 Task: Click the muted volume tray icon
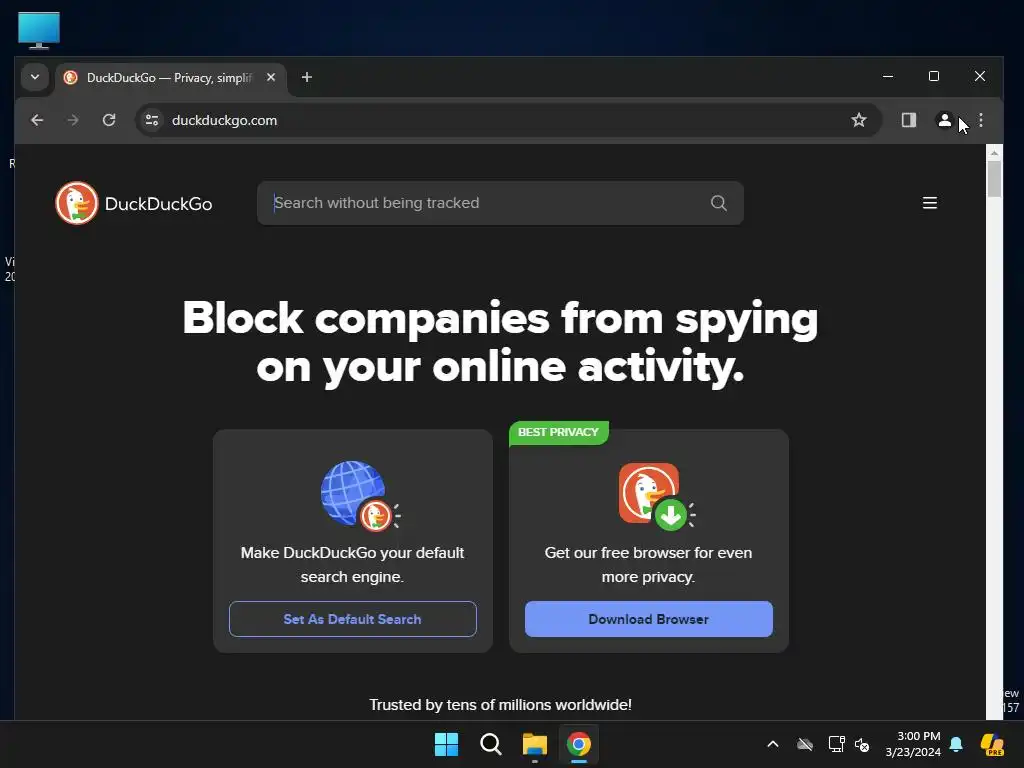[x=862, y=744]
